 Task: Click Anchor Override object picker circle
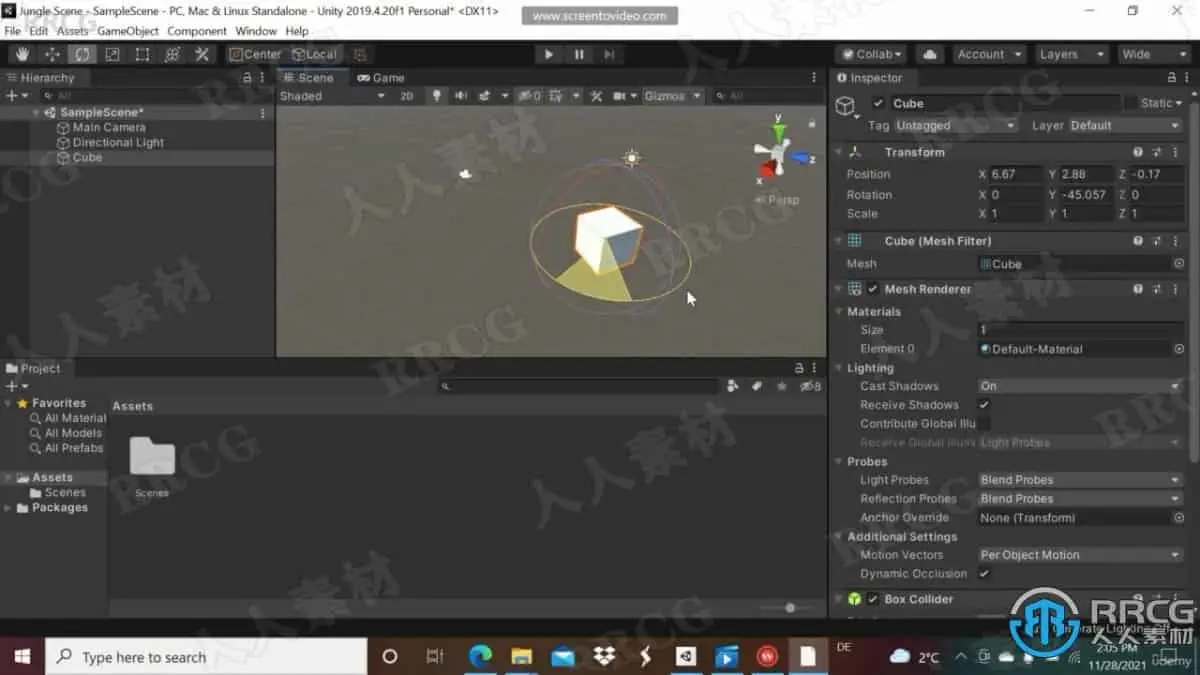[1179, 518]
